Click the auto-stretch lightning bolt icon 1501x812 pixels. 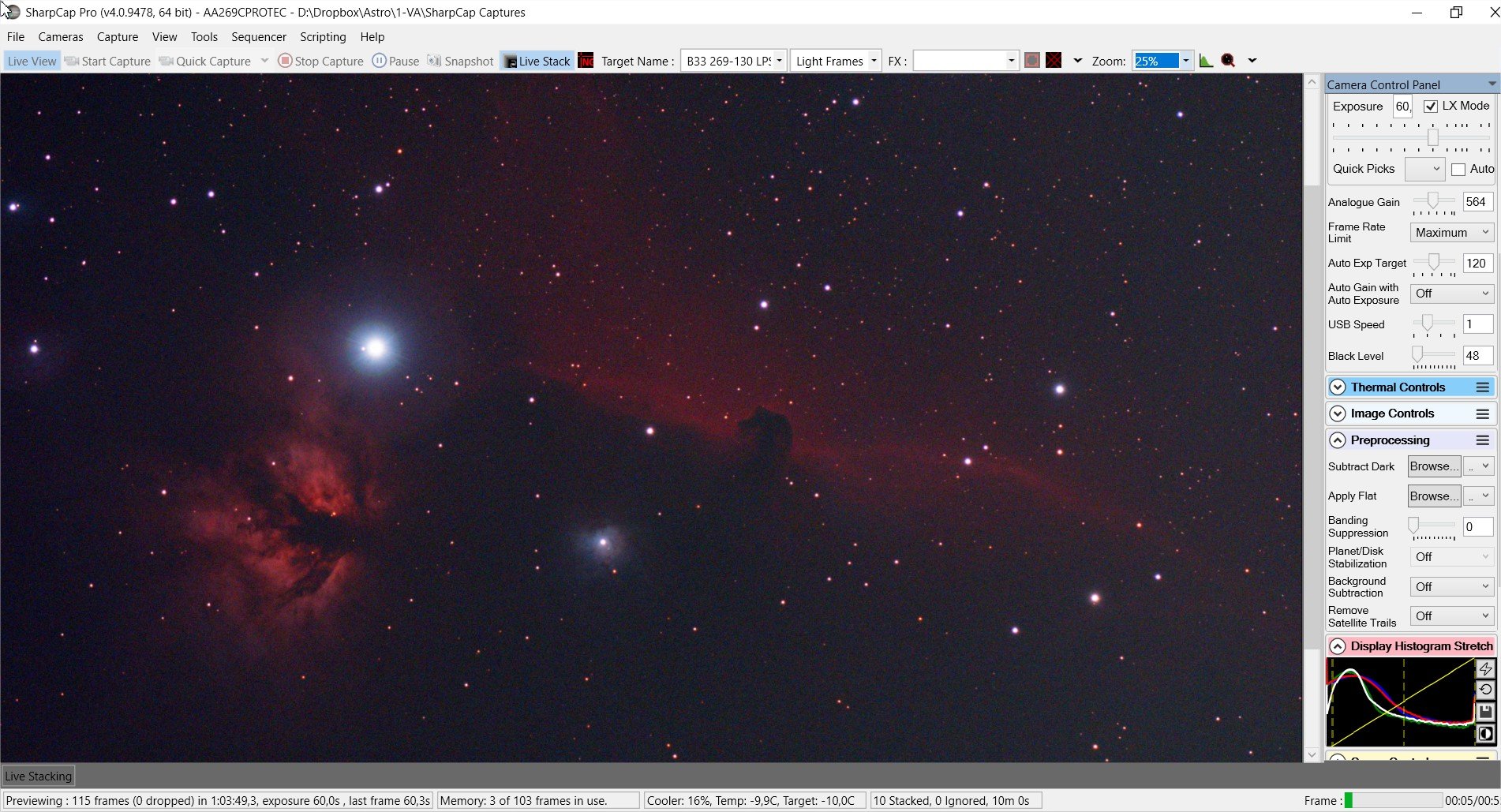[x=1486, y=669]
